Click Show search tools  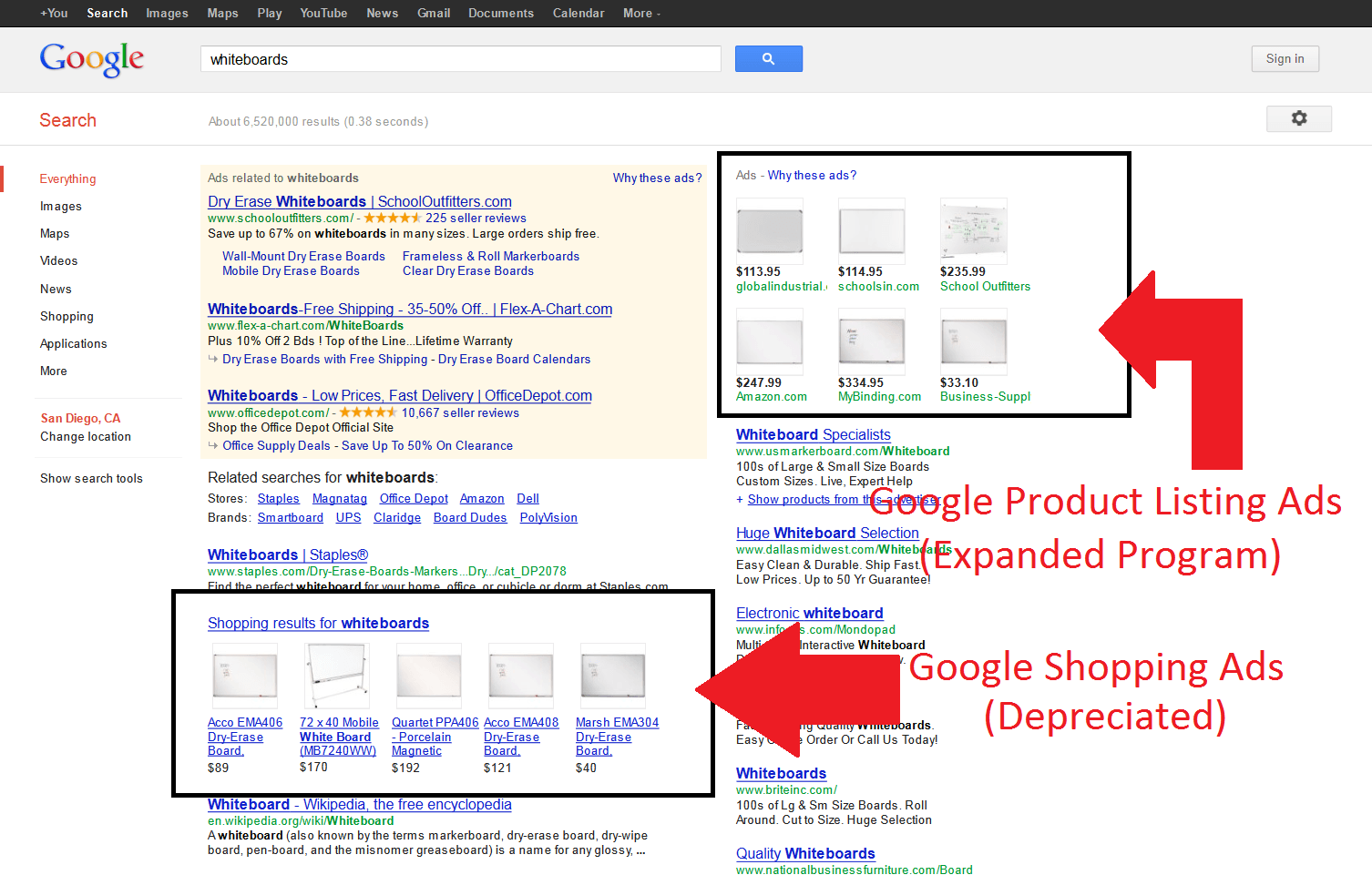91,479
